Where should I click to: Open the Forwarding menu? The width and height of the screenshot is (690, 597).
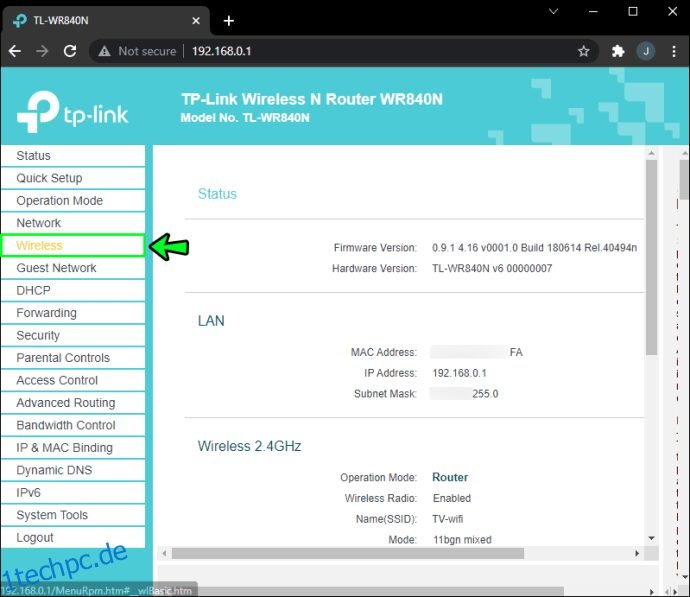pos(73,313)
